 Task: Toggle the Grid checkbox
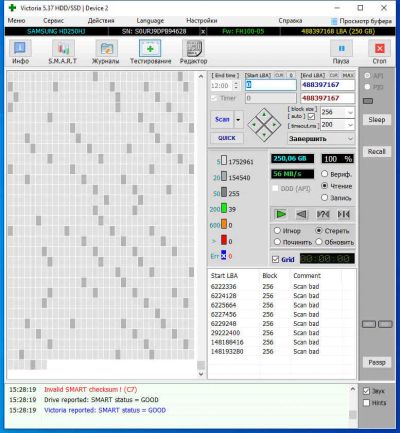coord(275,259)
